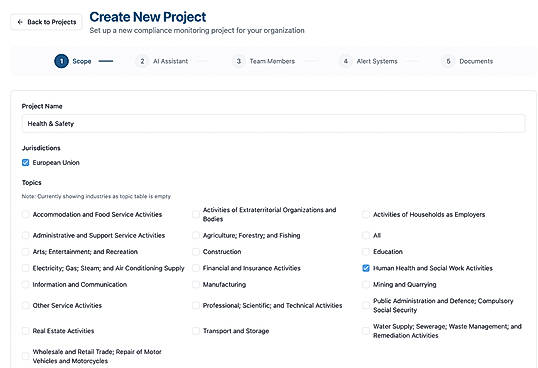Check Public Administration and Defence topic
538x368 pixels.
tap(366, 306)
